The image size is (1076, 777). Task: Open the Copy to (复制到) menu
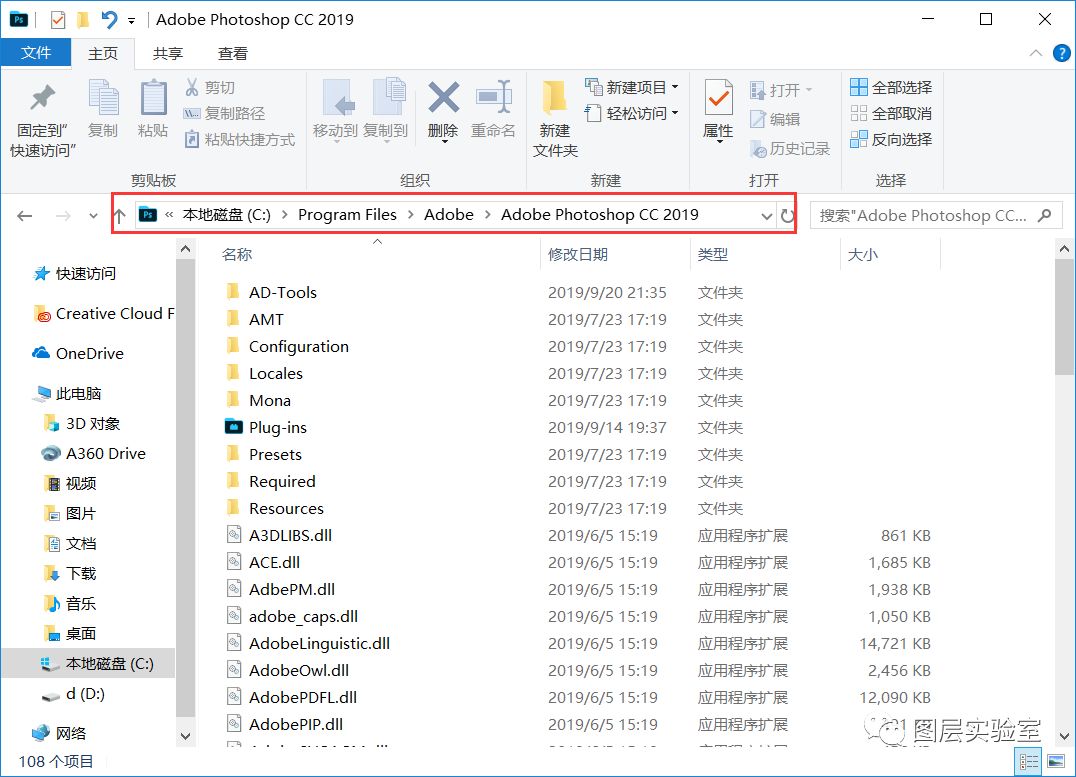(x=386, y=110)
